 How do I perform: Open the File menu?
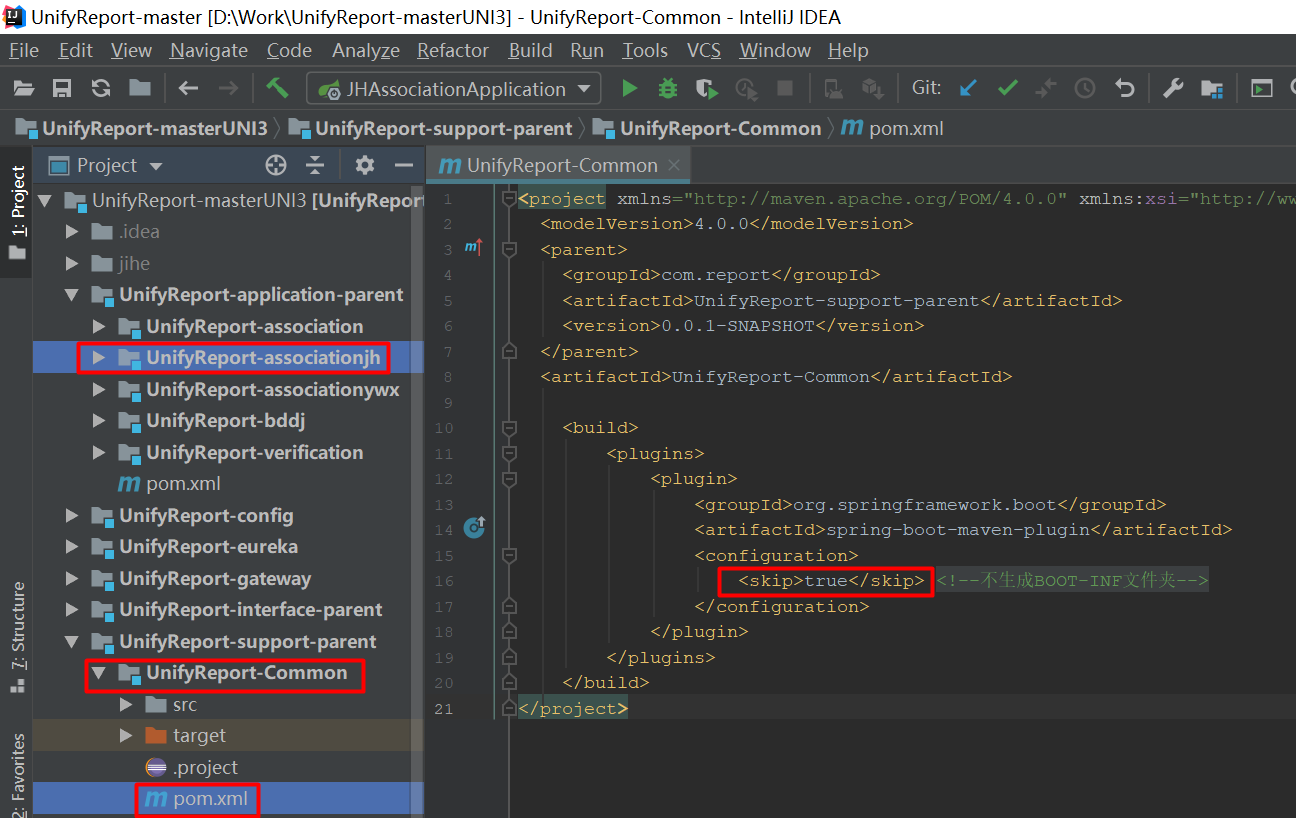(23, 50)
